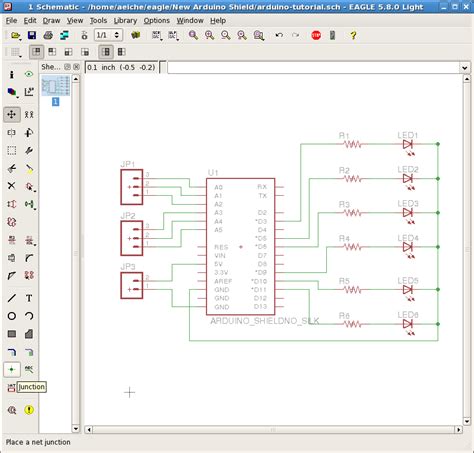Toggle the rightmost parameter toolbar button

(x=122, y=52)
